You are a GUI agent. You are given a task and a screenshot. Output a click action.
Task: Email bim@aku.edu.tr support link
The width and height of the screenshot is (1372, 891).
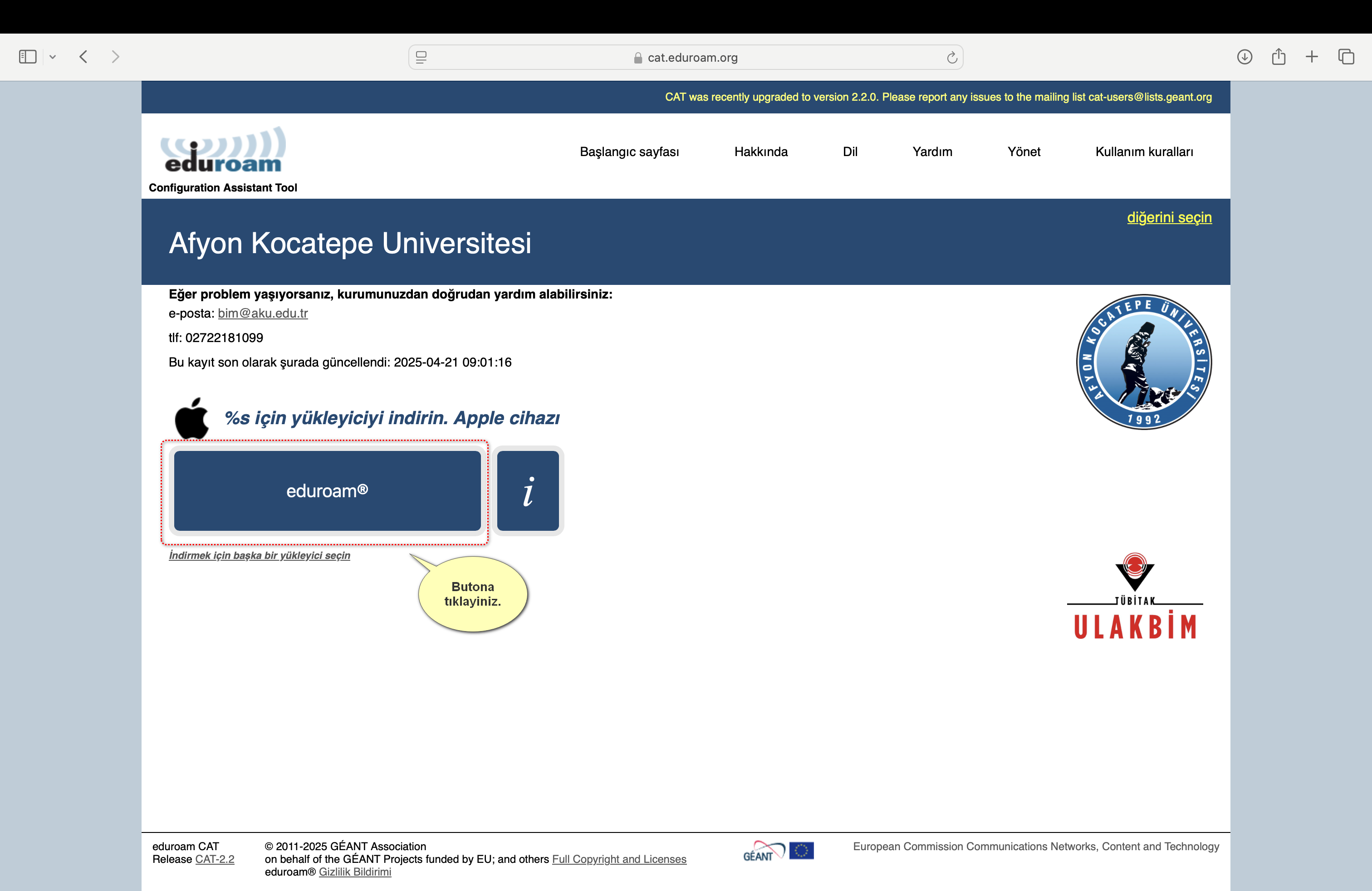click(263, 313)
